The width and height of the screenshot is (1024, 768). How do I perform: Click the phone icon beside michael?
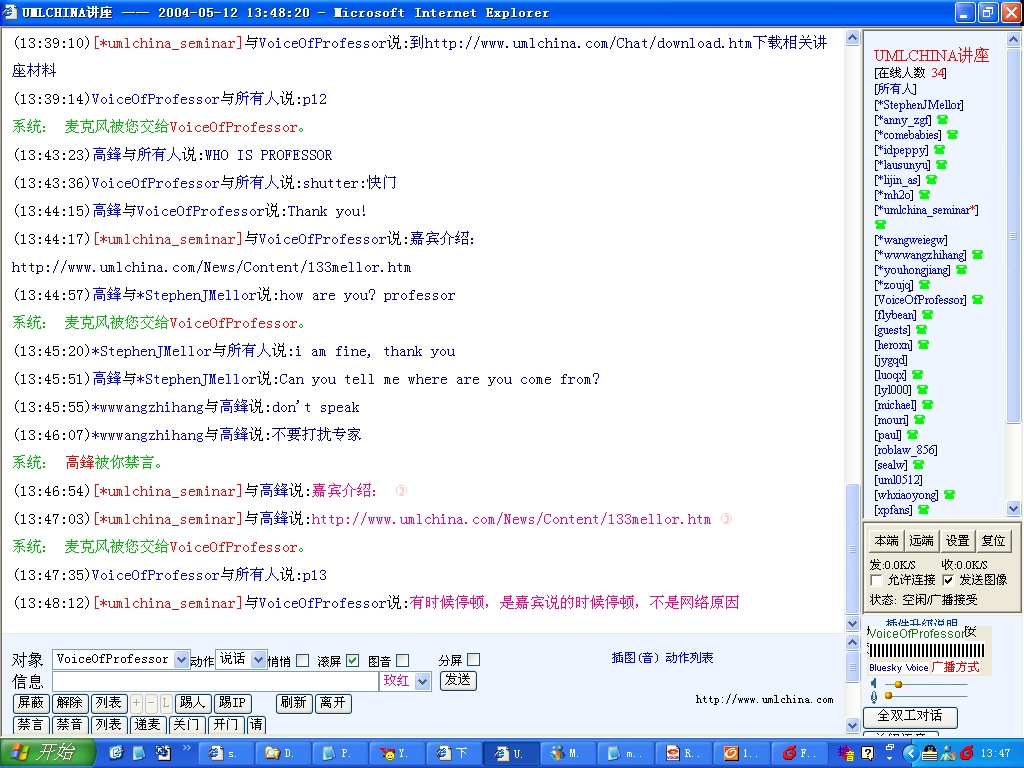(927, 406)
